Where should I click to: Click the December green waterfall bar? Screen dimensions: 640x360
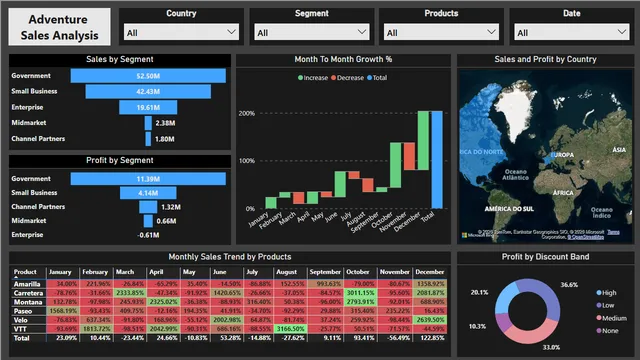[423, 140]
